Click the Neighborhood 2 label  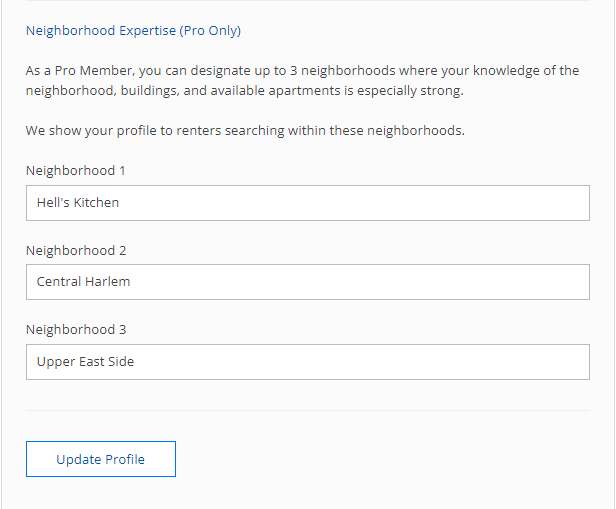pos(76,251)
